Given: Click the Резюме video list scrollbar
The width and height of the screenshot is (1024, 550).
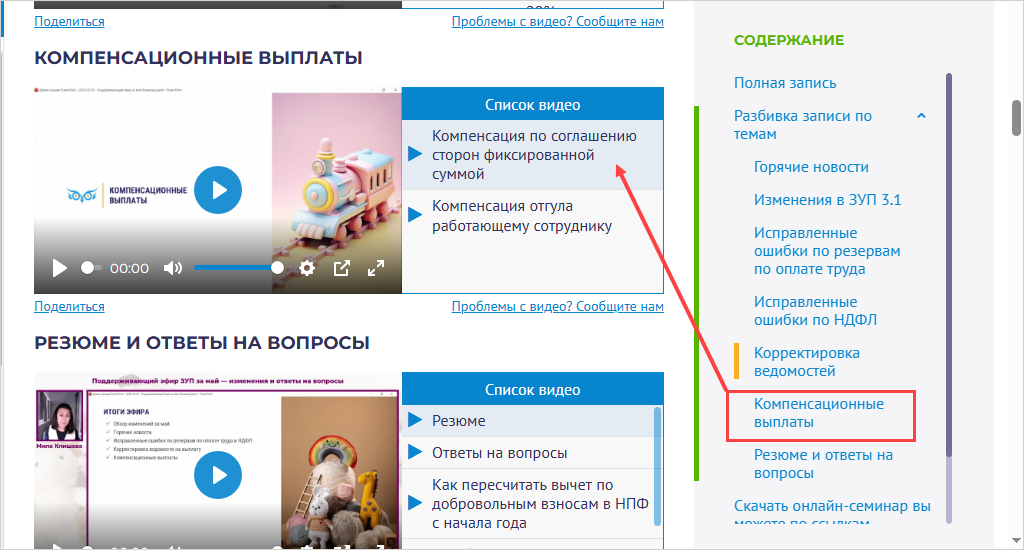Looking at the screenshot, I should click(x=658, y=466).
